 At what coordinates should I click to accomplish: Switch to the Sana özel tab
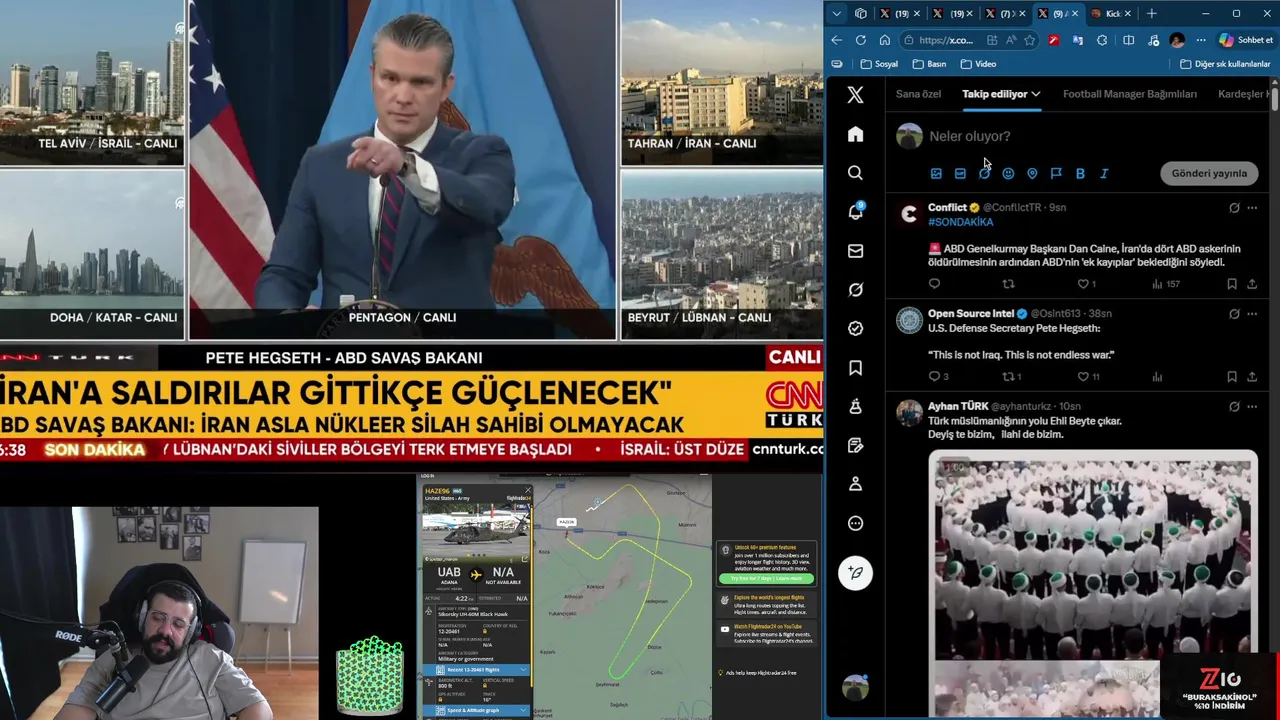point(918,94)
